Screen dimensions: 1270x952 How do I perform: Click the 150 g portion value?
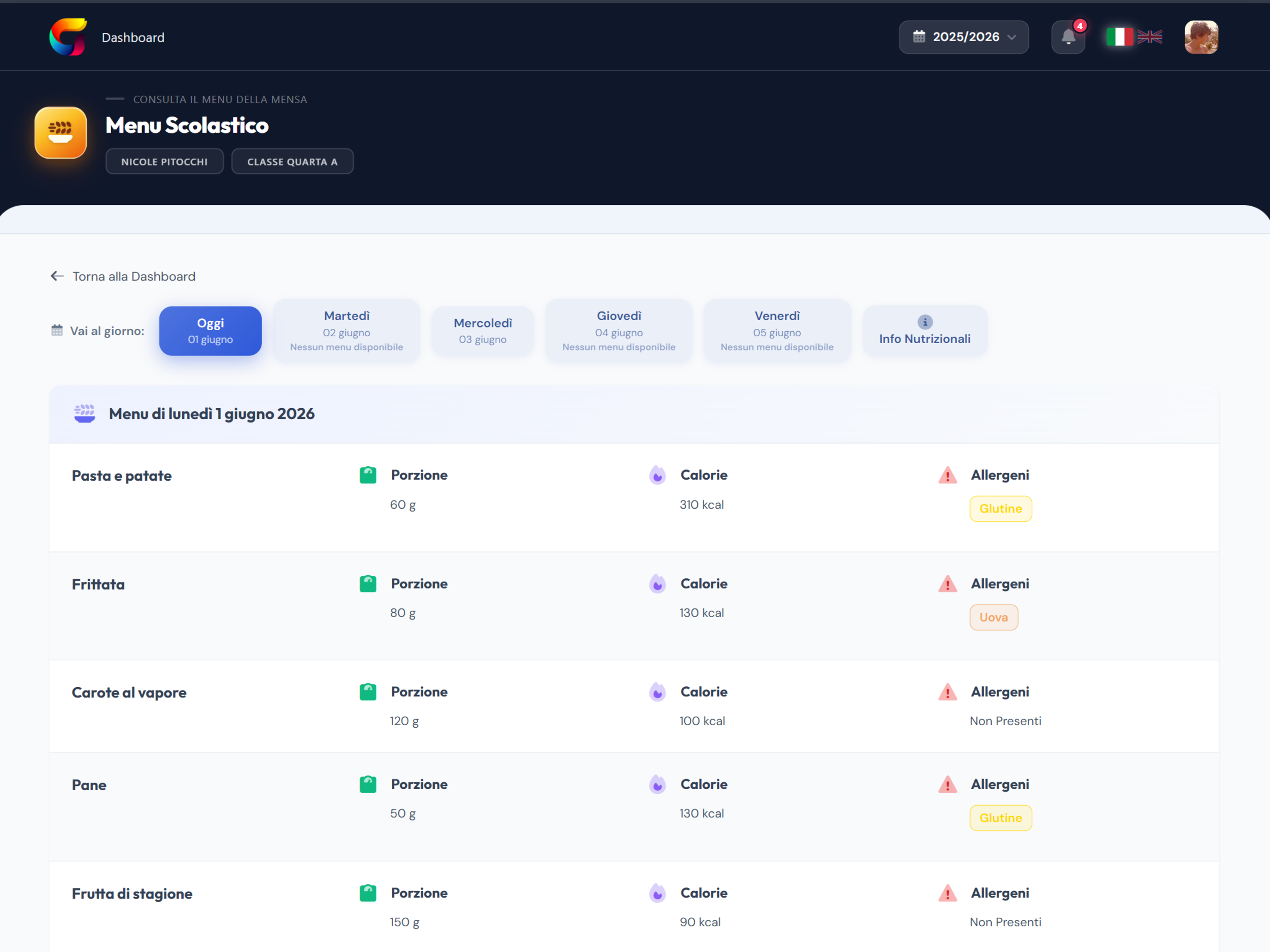coord(404,922)
